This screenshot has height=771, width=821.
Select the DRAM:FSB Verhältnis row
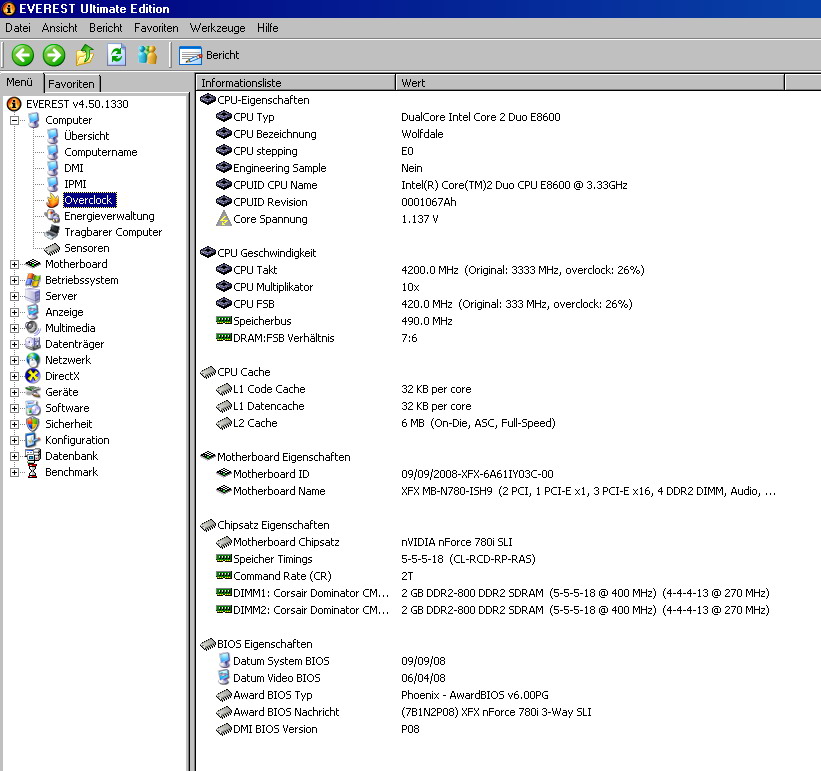click(x=317, y=338)
